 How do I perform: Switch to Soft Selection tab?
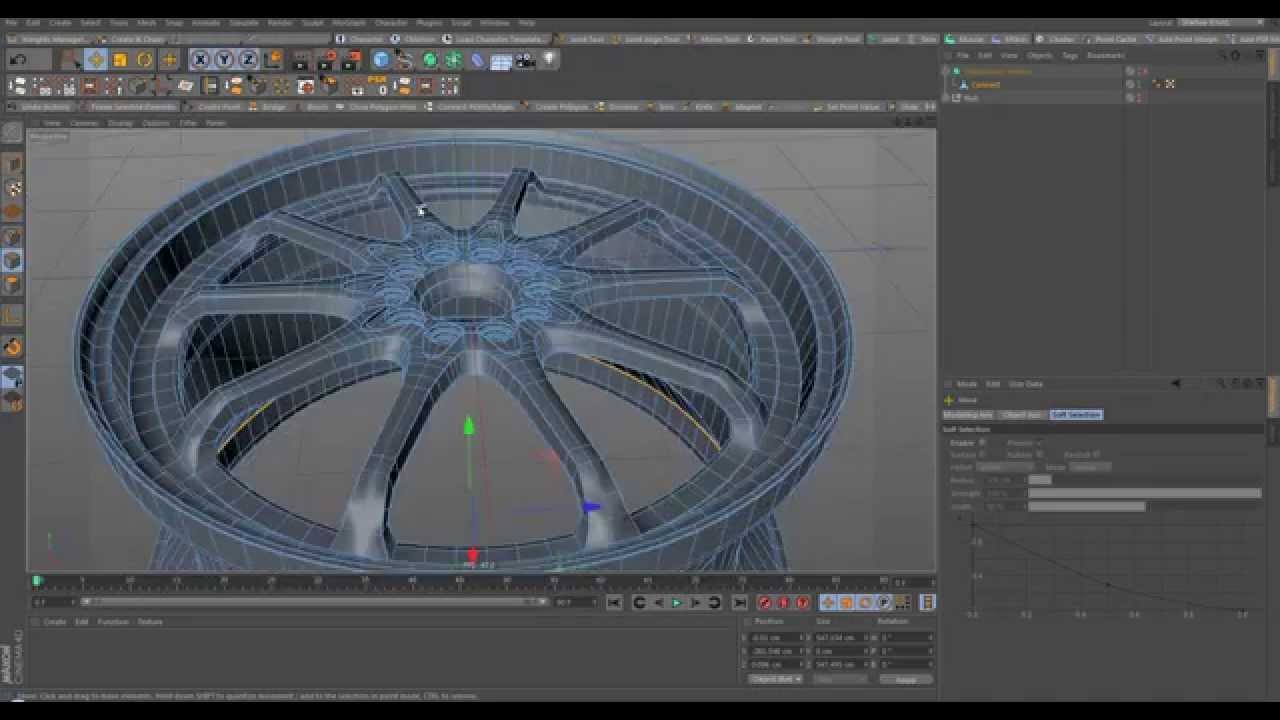pyautogui.click(x=1076, y=414)
